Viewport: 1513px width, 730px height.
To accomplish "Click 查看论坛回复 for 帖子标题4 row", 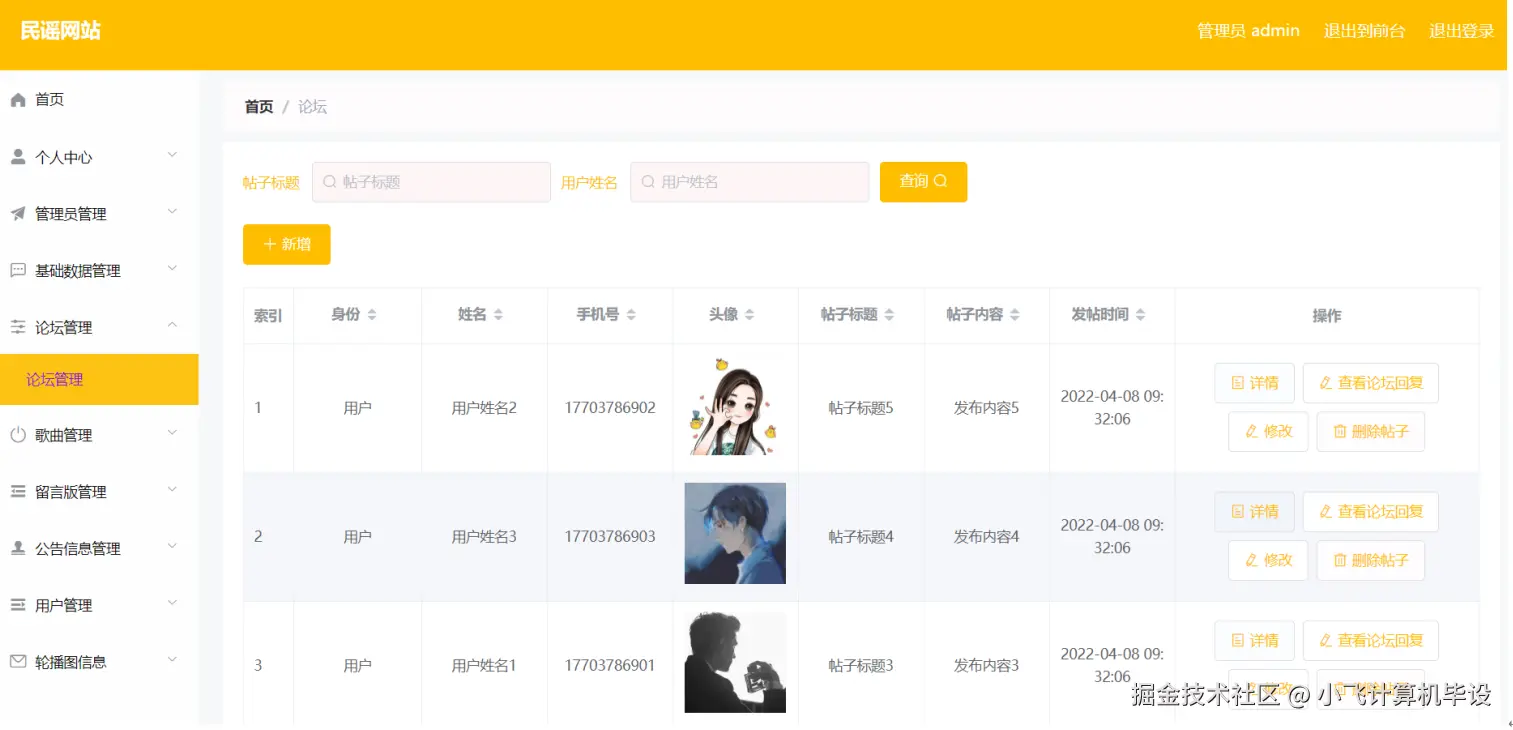I will point(1370,512).
